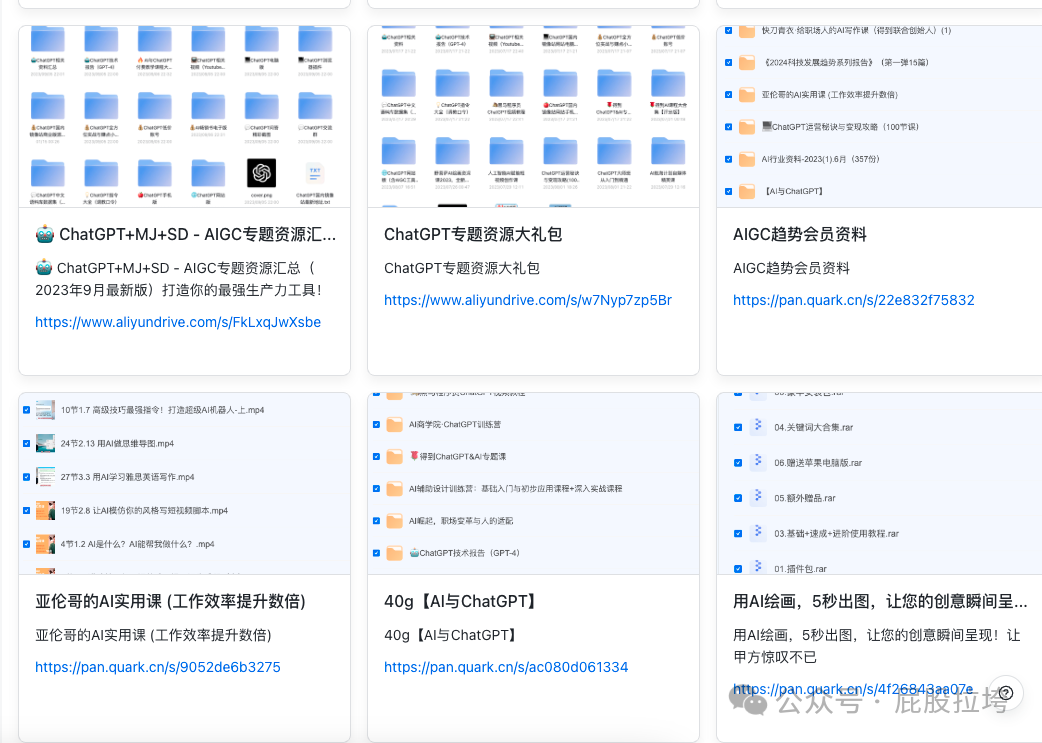Click folder name 得到ChatGPT&AI专题课
This screenshot has height=743, width=1042.
pos(458,457)
